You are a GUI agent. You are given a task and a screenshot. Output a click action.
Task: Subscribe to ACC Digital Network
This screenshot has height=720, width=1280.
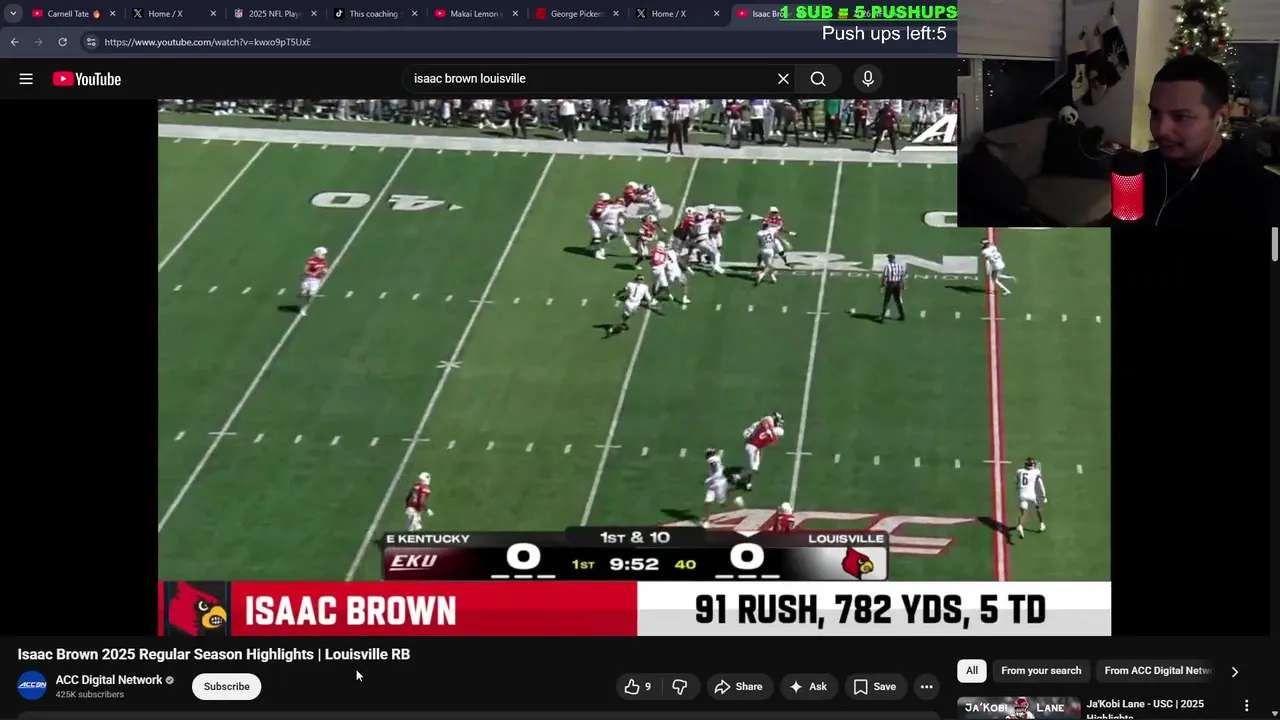point(227,687)
